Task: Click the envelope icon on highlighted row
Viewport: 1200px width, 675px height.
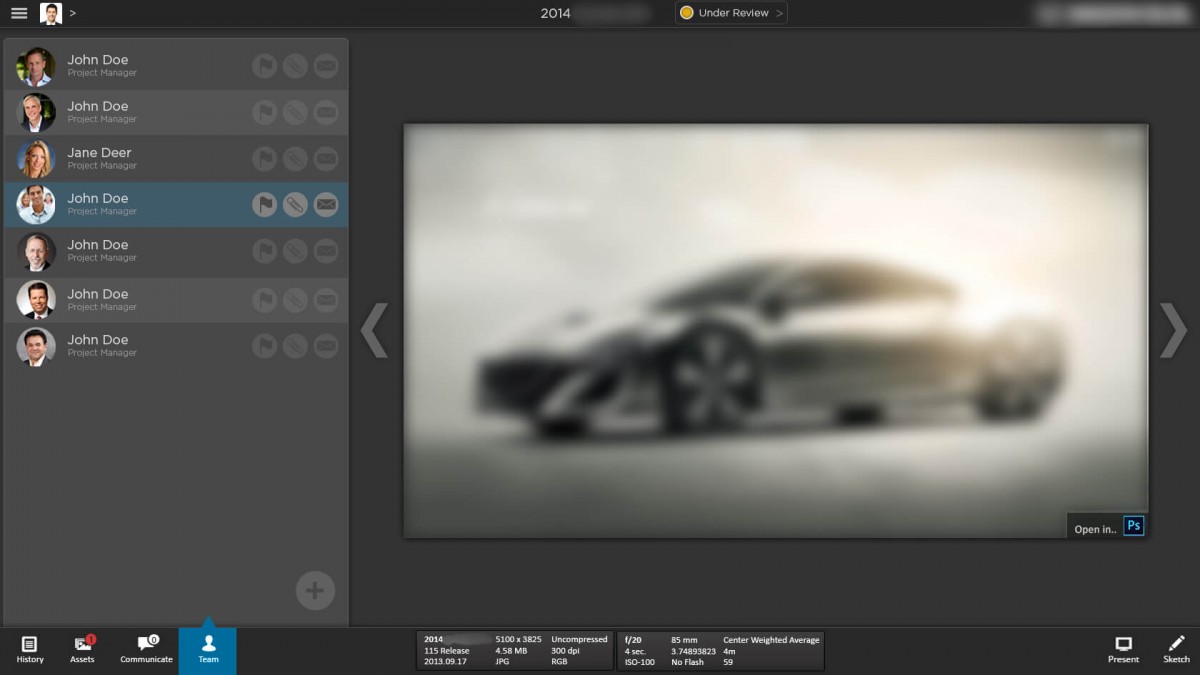Action: (326, 205)
